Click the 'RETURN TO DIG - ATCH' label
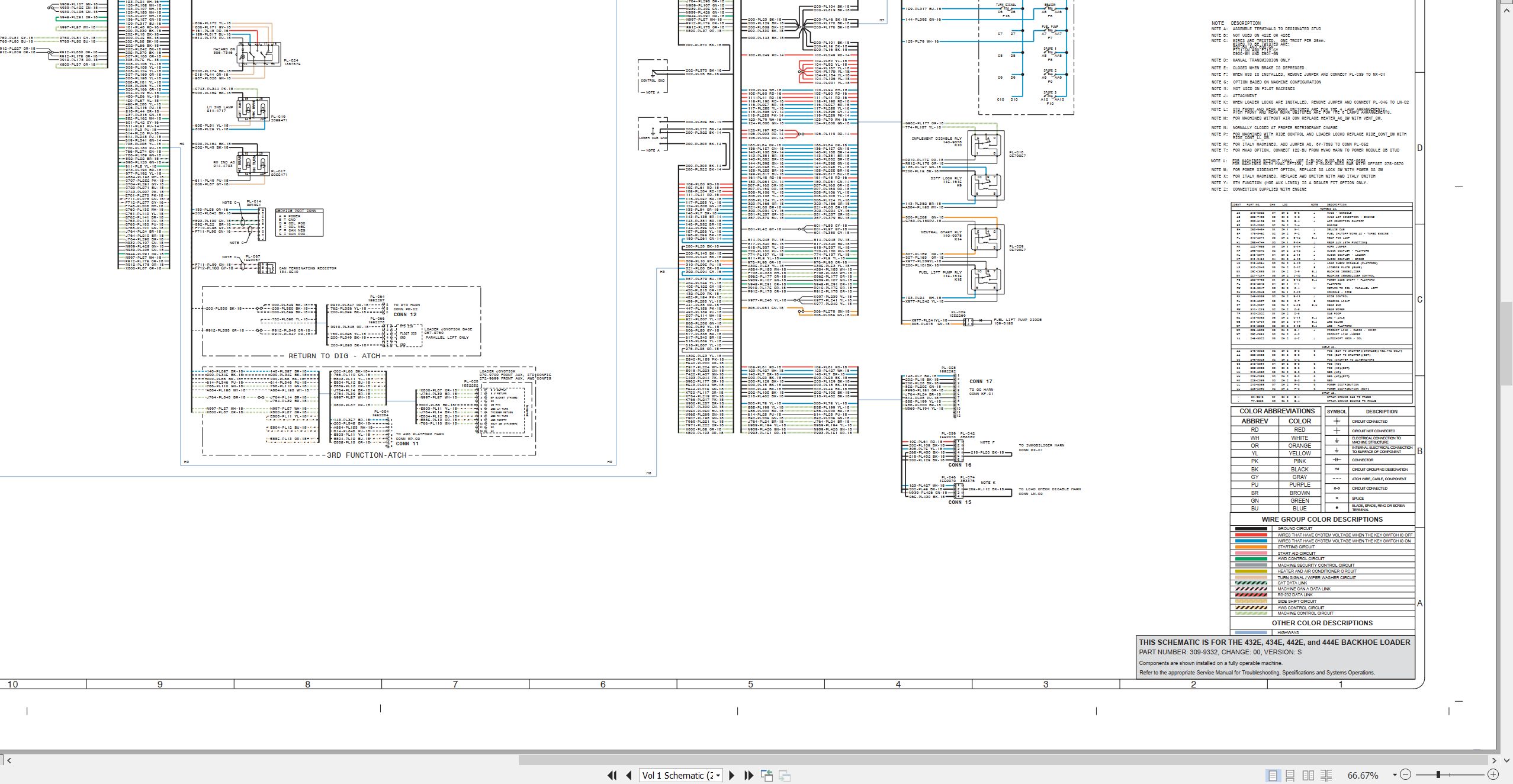 click(x=334, y=356)
